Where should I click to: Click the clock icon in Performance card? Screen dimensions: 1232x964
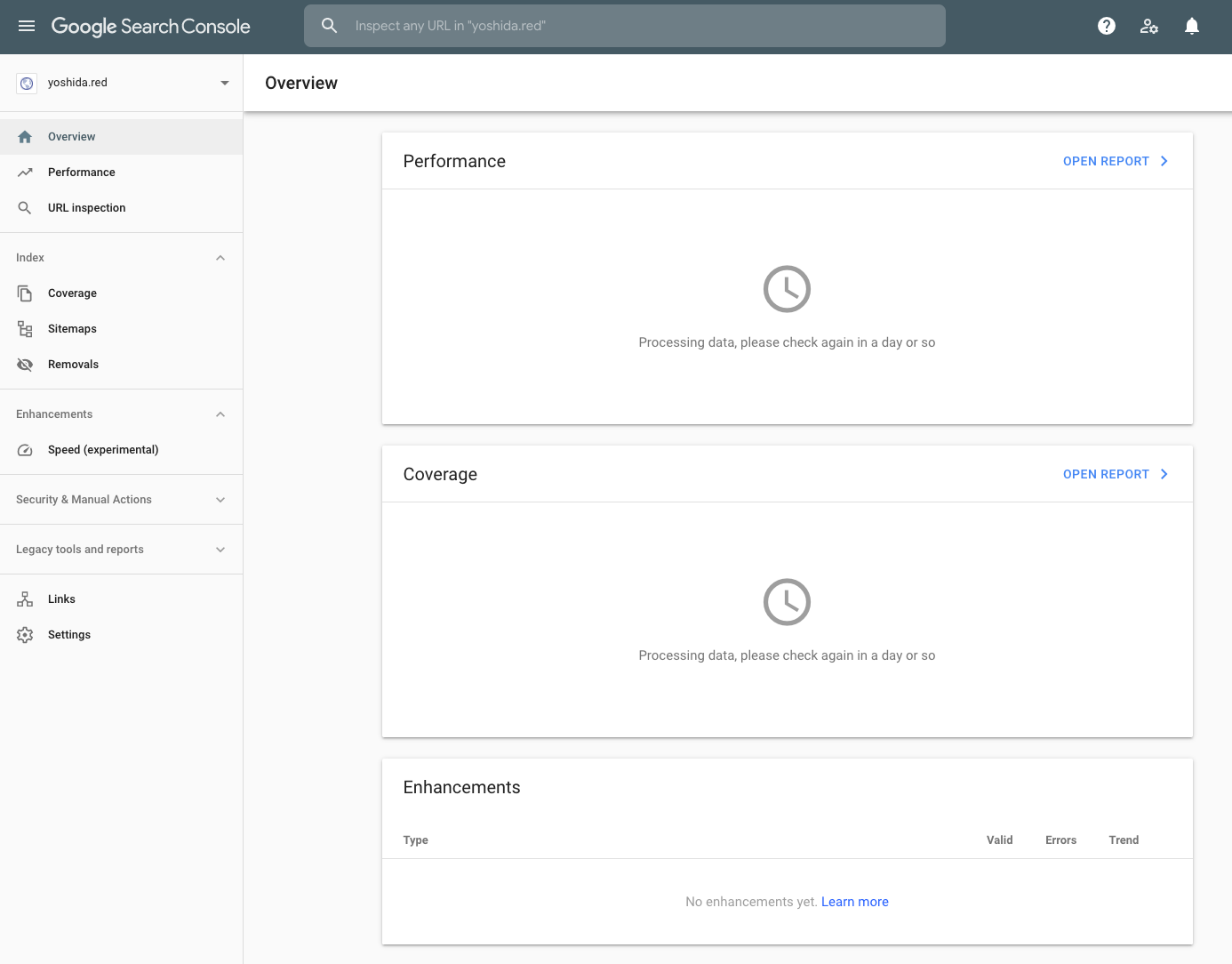[787, 289]
